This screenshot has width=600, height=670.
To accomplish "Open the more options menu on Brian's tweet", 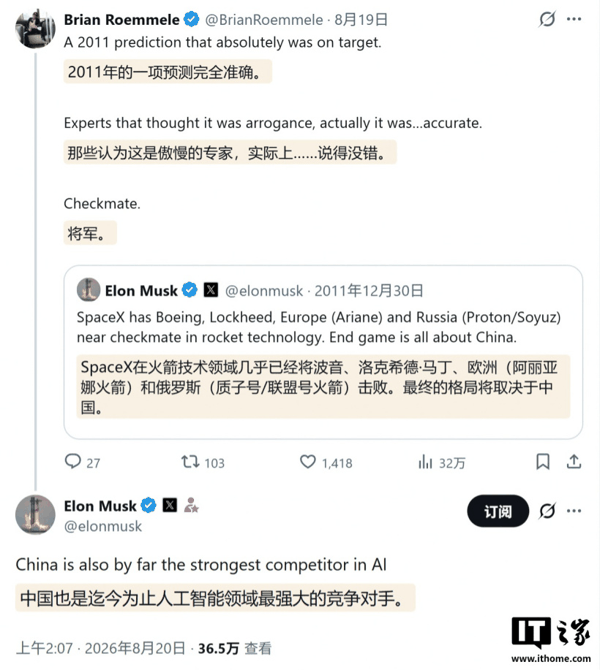I will (x=574, y=19).
